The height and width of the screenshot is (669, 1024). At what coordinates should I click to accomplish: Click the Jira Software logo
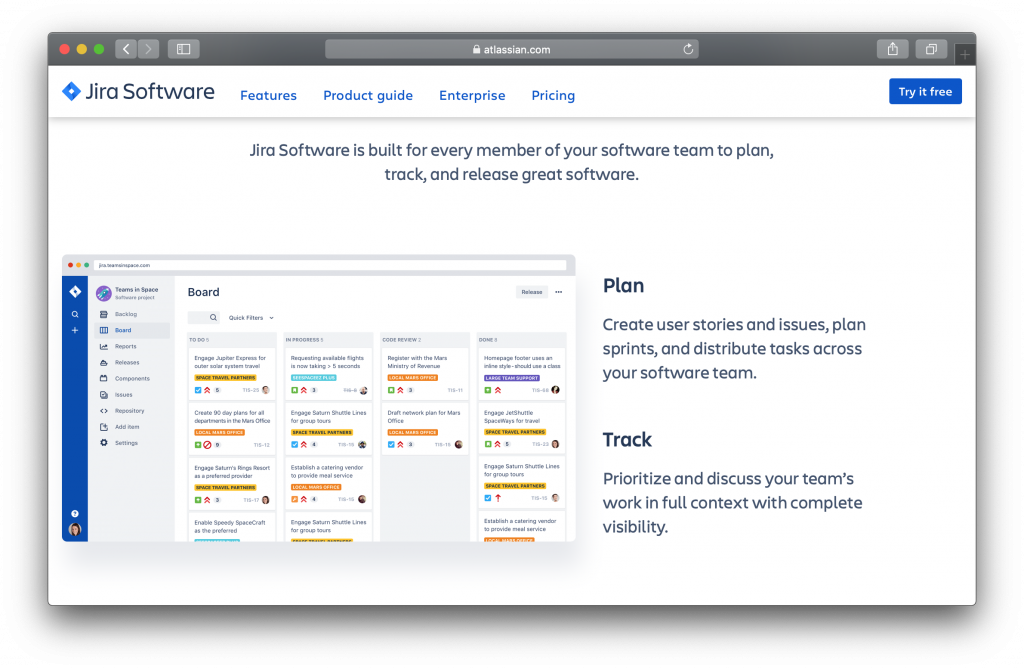(x=138, y=91)
